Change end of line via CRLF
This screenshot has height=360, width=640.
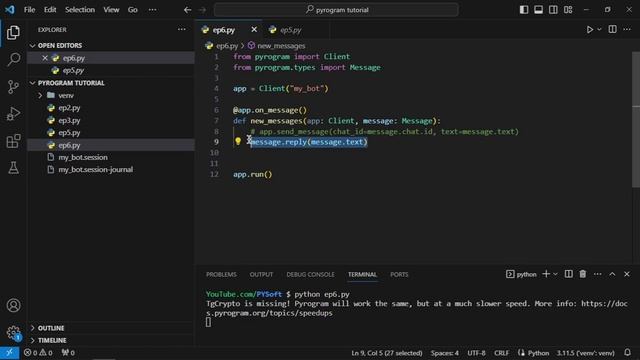pyautogui.click(x=502, y=353)
